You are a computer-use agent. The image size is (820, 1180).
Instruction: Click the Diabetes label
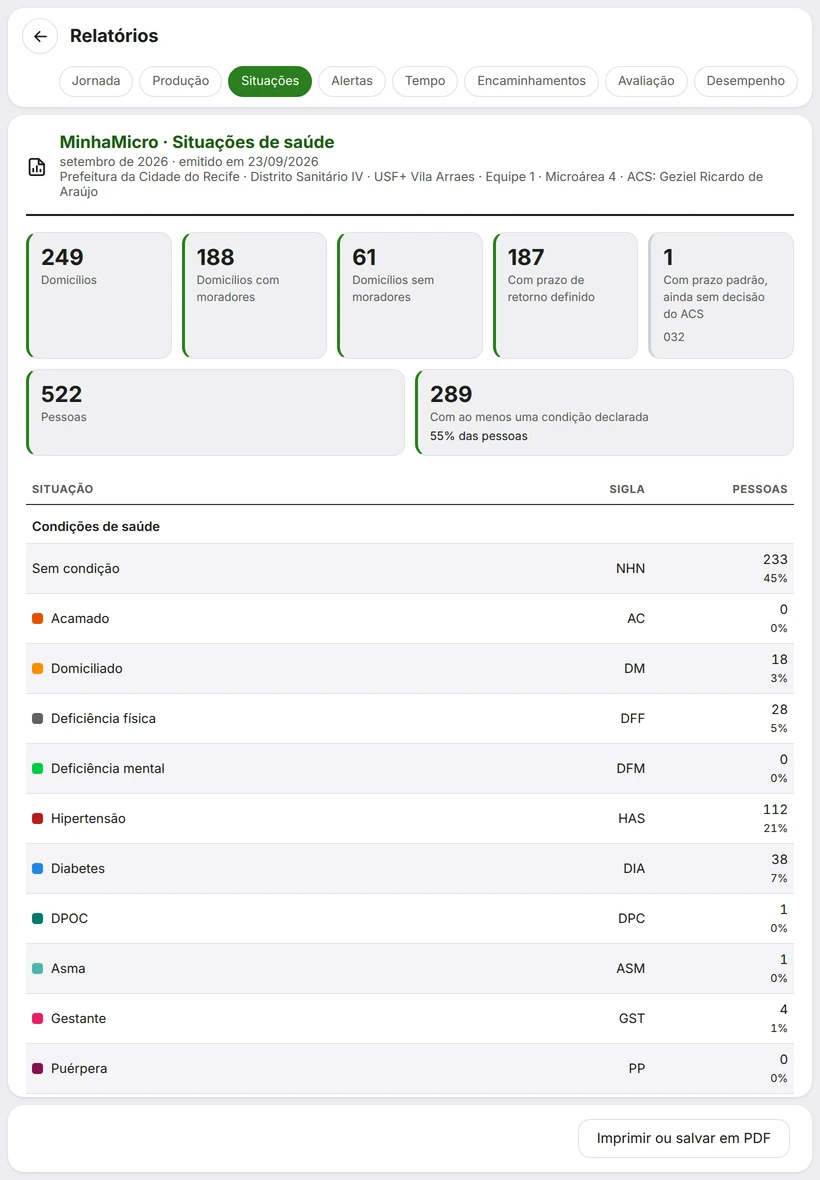pyautogui.click(x=77, y=868)
